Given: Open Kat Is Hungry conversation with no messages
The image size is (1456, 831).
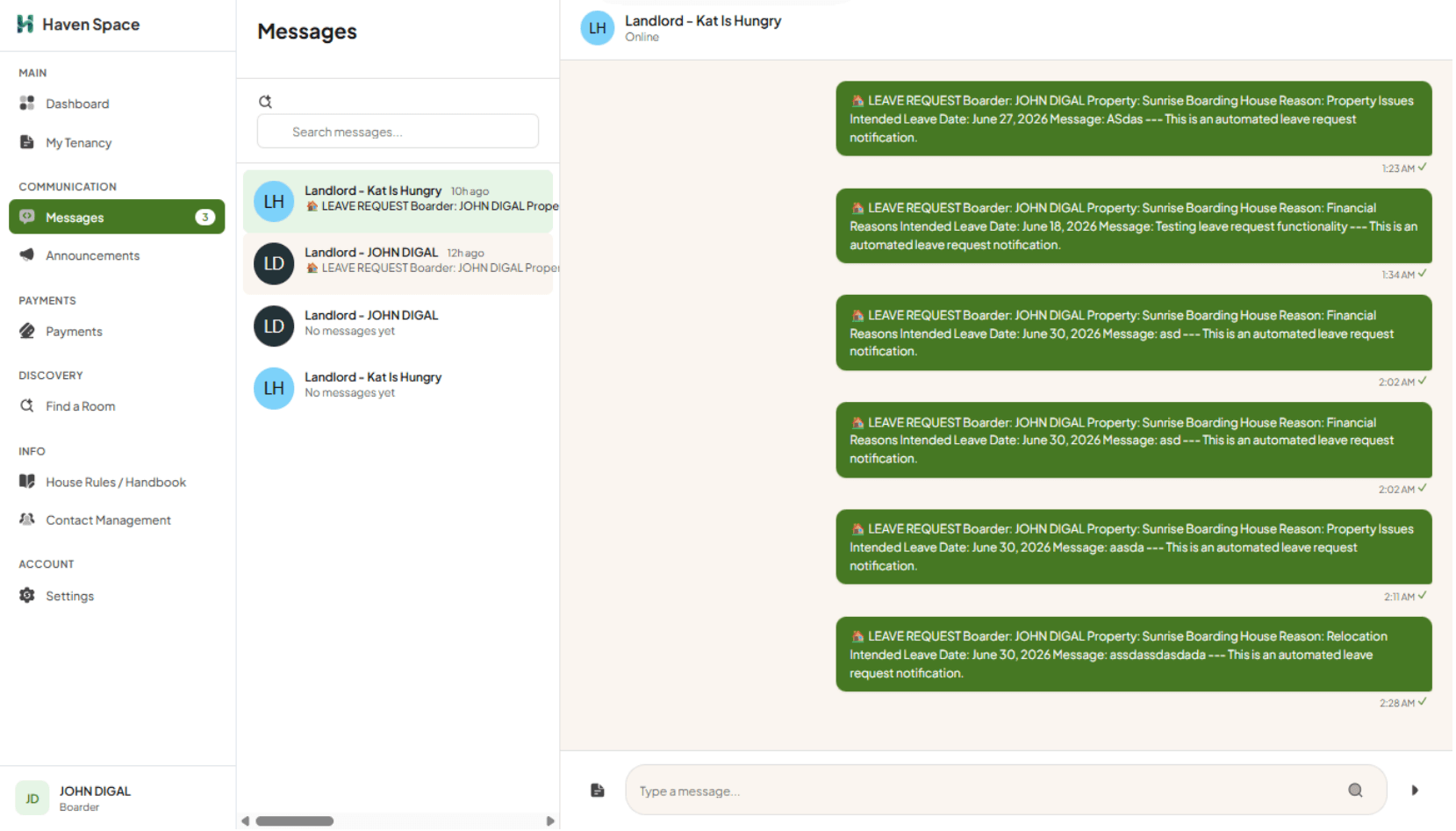Looking at the screenshot, I should tap(398, 388).
